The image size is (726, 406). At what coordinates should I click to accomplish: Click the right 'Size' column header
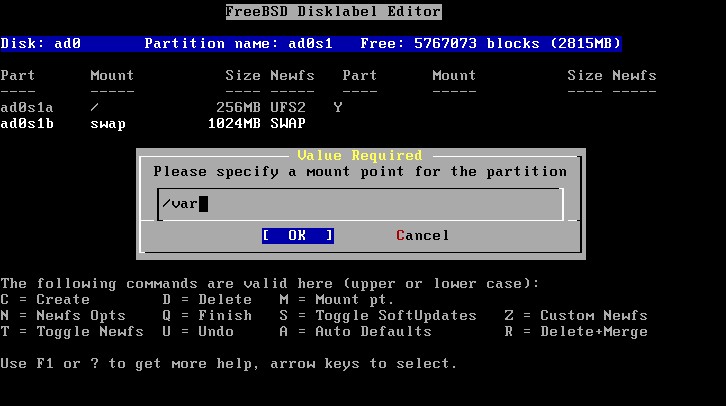[585, 75]
